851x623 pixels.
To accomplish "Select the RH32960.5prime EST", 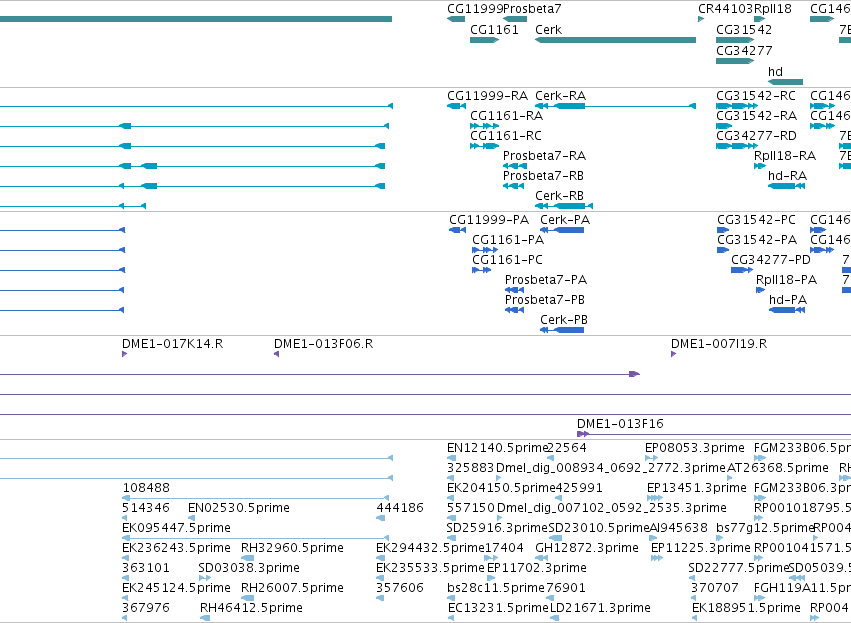I will click(x=247, y=558).
